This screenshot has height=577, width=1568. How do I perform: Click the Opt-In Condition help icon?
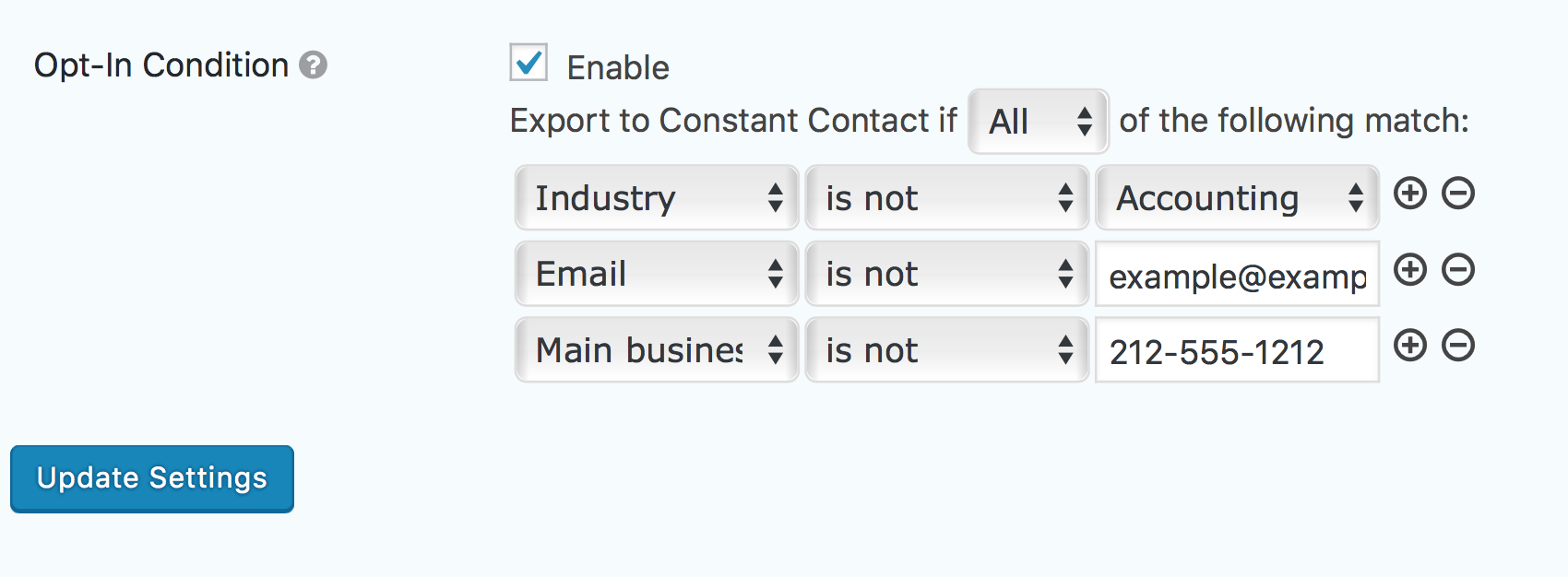[314, 65]
